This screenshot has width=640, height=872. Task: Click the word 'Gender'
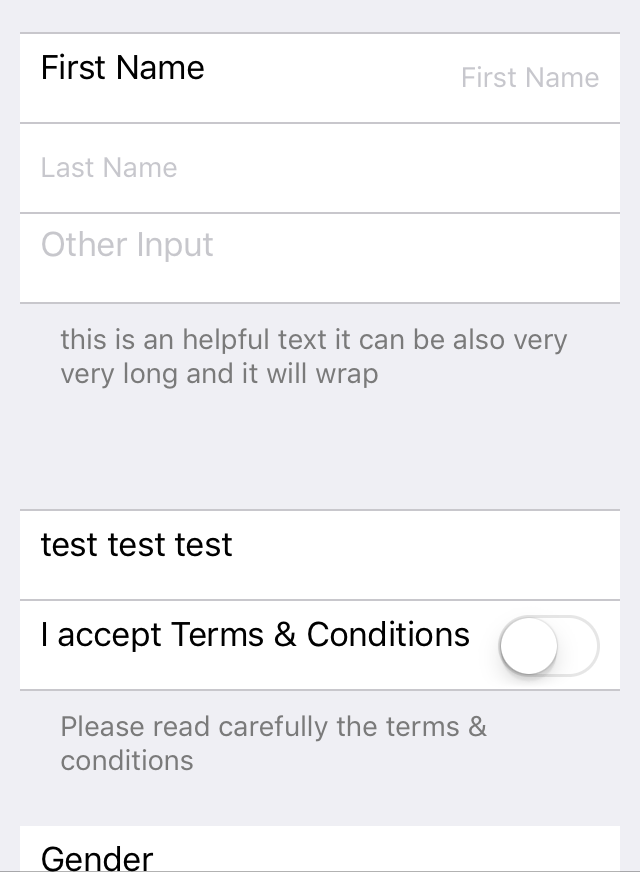[97, 858]
